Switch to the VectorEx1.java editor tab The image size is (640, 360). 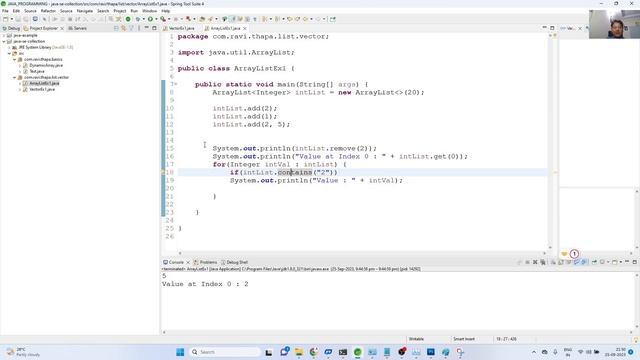pos(179,28)
